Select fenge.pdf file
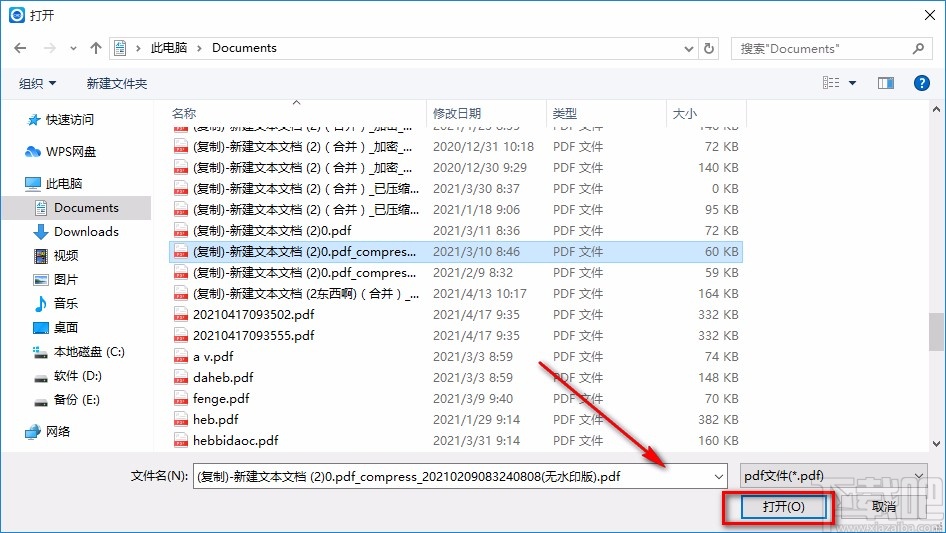 point(456,398)
